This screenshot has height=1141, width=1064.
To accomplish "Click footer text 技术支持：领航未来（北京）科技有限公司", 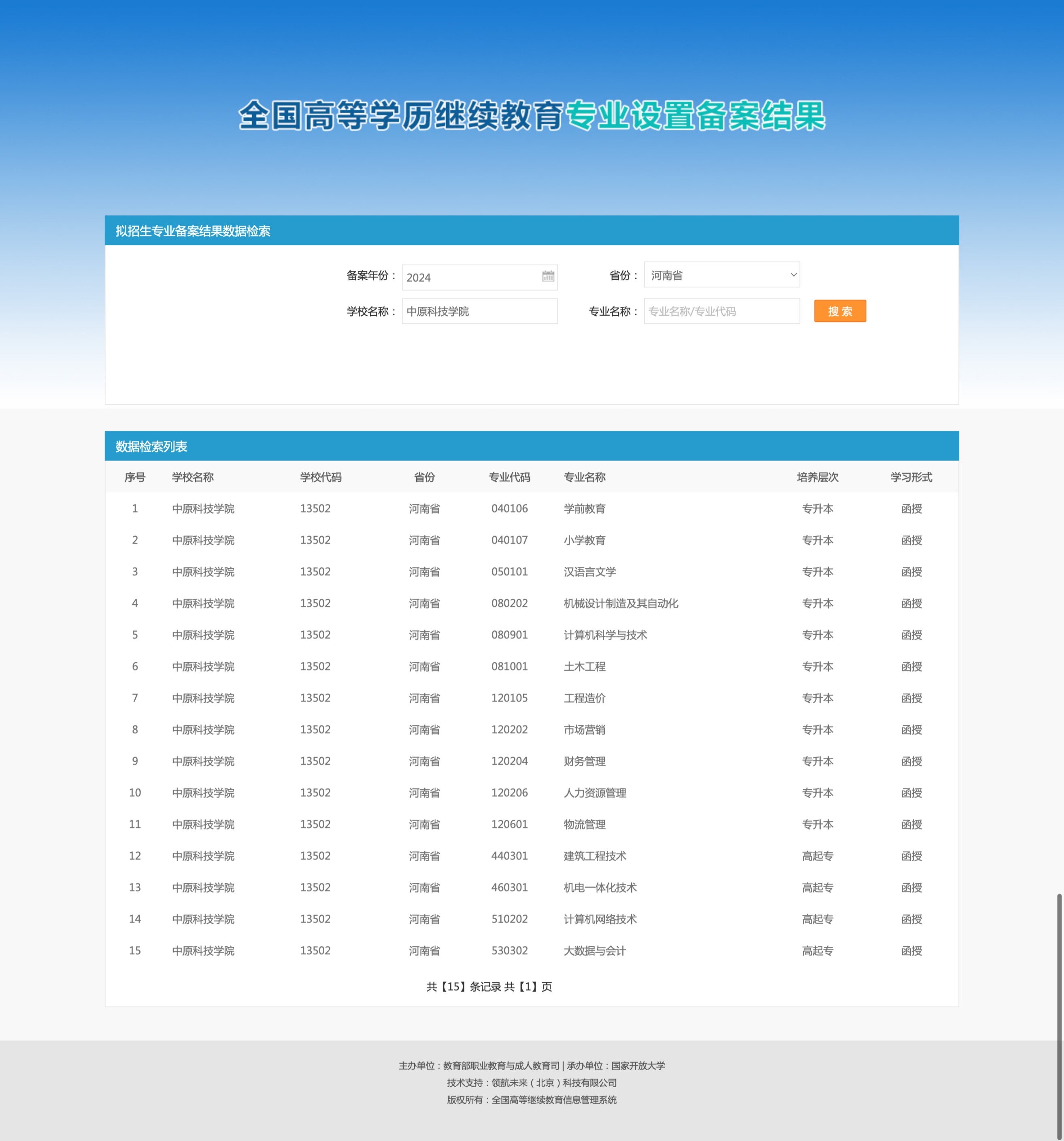I will (532, 1083).
